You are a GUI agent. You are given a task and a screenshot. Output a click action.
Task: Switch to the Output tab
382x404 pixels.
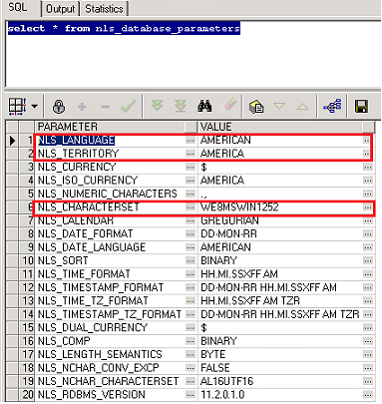click(x=60, y=9)
